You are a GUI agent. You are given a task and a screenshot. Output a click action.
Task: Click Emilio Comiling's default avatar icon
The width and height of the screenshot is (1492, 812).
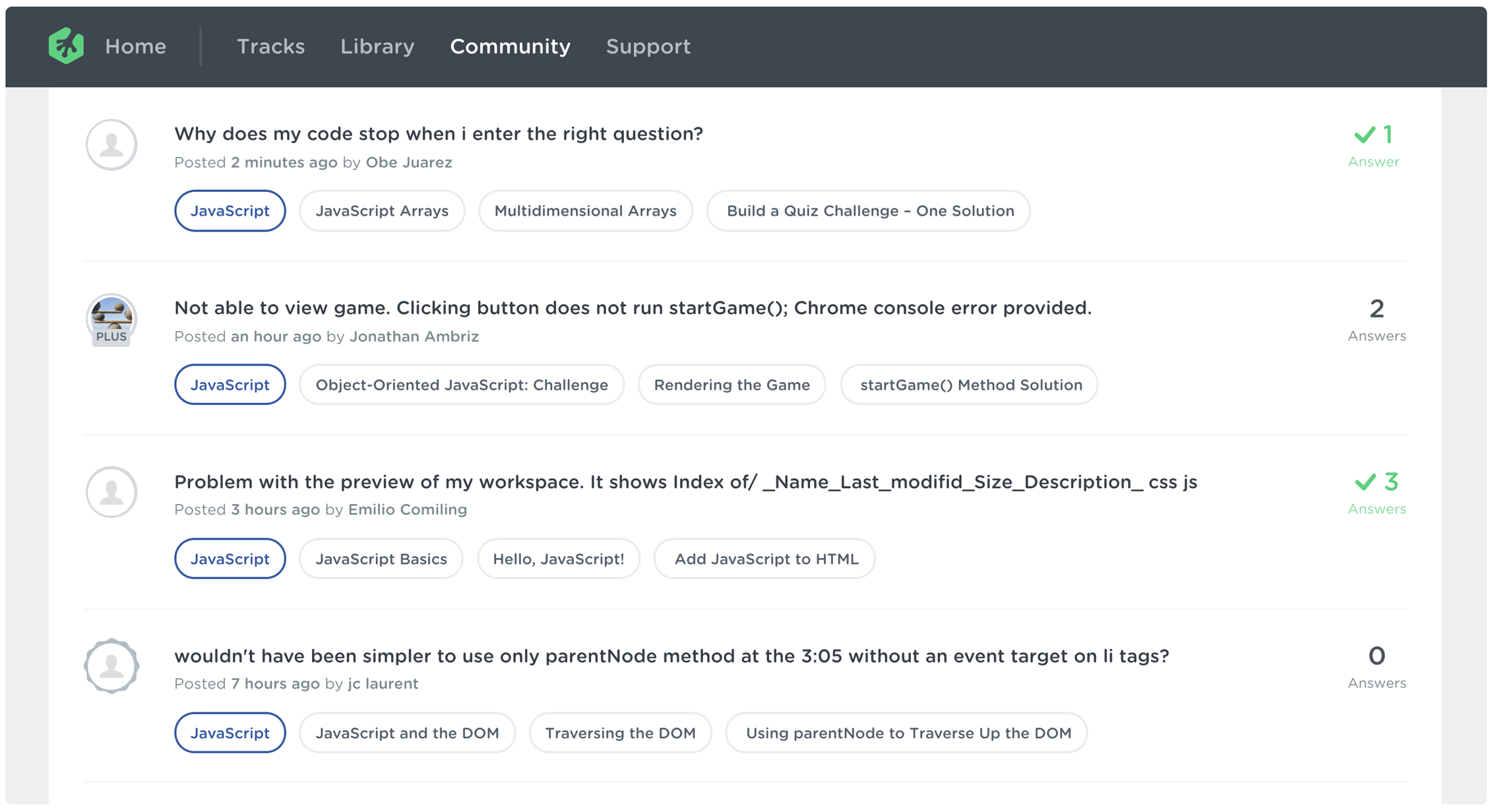click(111, 492)
